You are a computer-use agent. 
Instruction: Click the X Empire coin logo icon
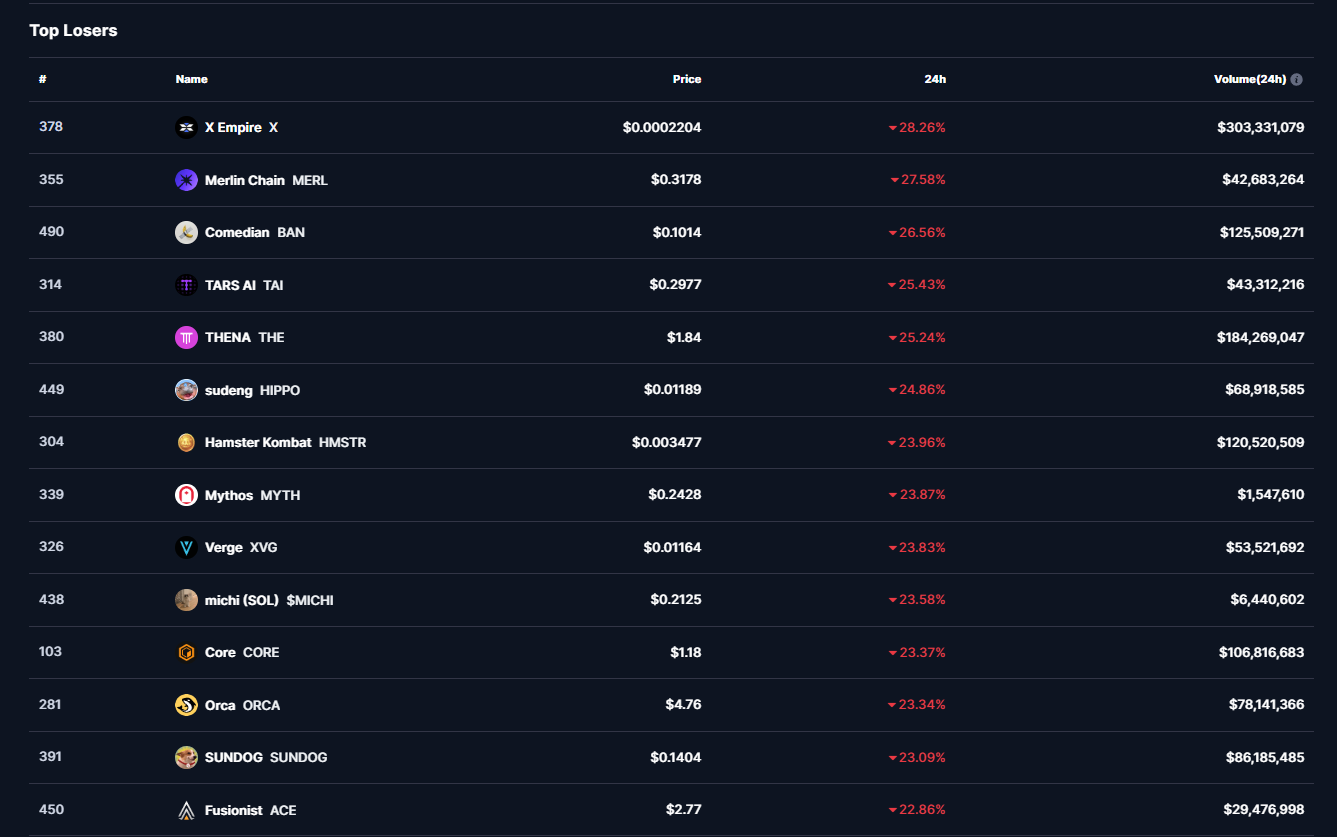click(x=186, y=128)
